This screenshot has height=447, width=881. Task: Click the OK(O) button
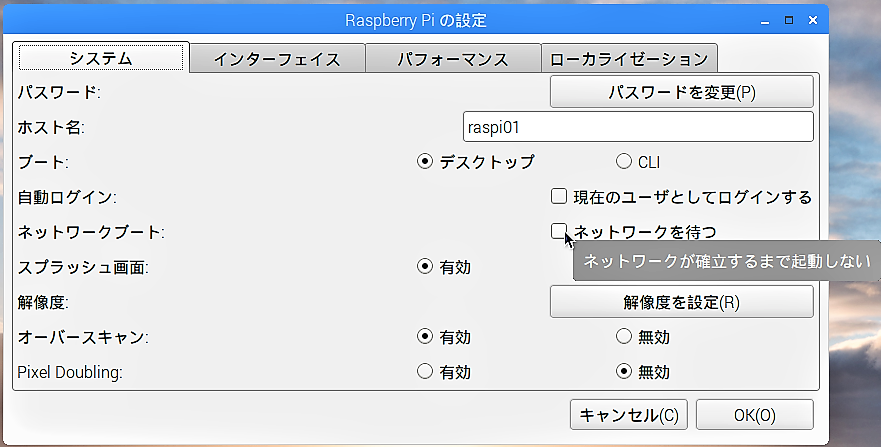coord(755,415)
